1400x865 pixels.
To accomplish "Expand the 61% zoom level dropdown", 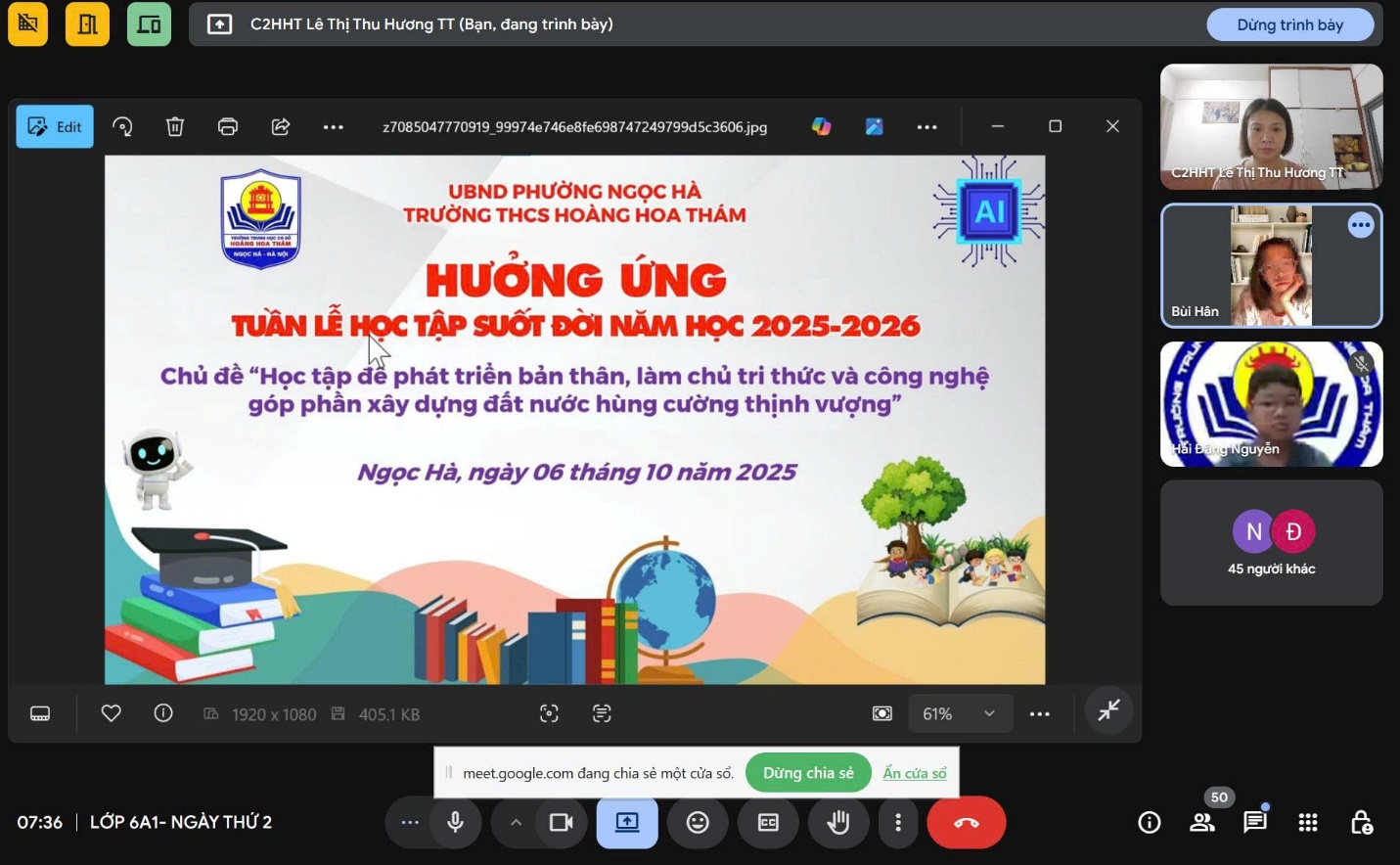I will point(989,713).
